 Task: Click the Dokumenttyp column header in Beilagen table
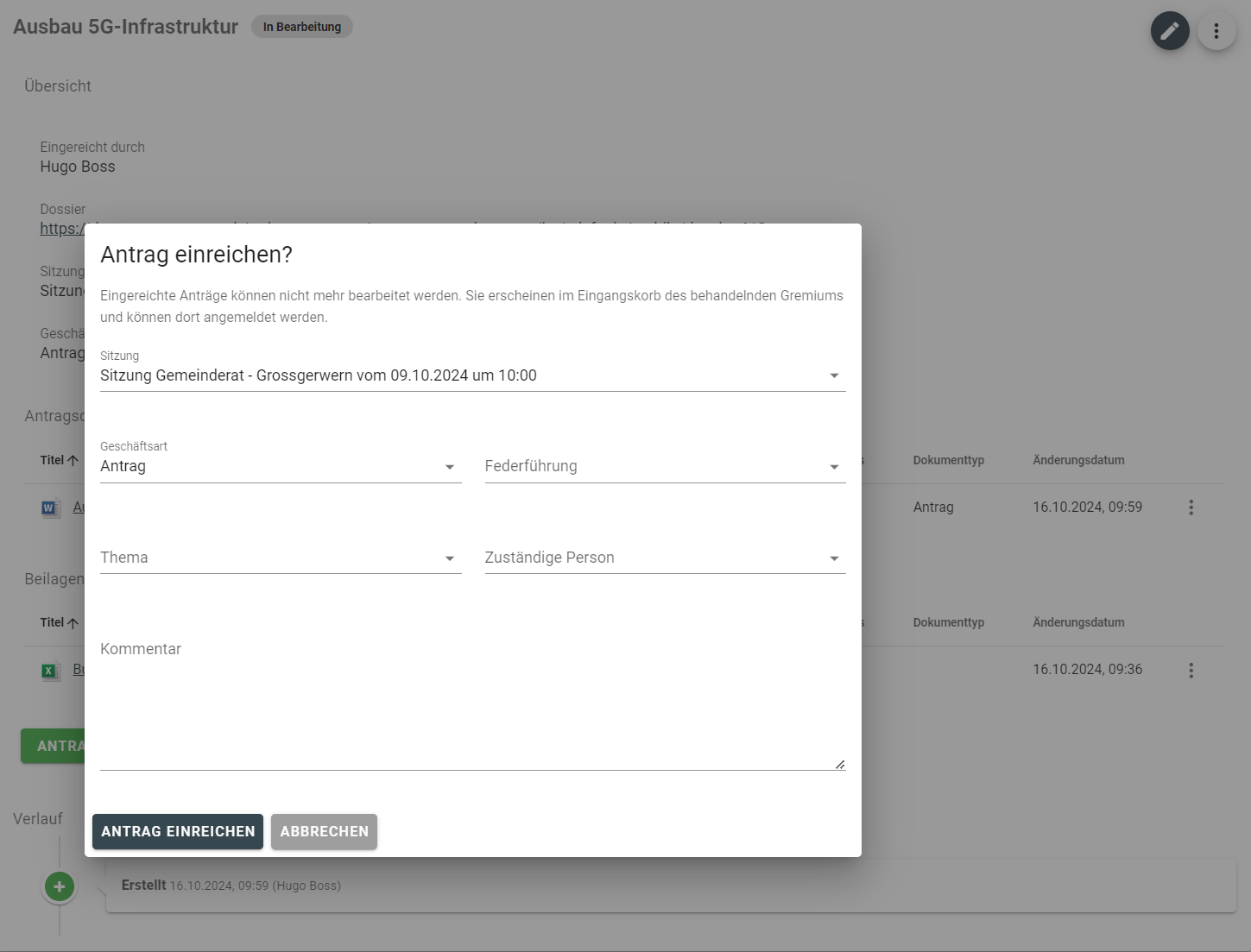pos(948,622)
